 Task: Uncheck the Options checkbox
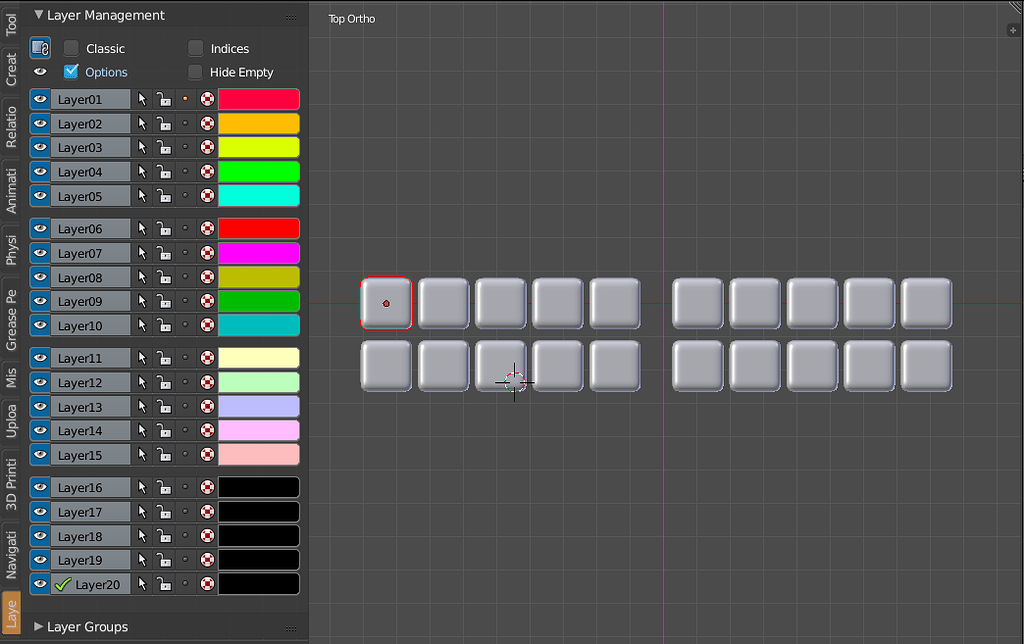point(71,72)
